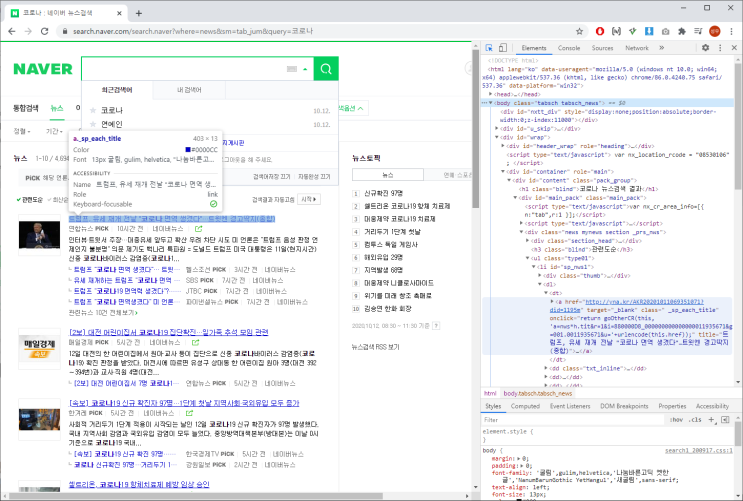743x501 pixels.
Task: Open the on-screen keyboard icon in search box
Action: coord(292,69)
